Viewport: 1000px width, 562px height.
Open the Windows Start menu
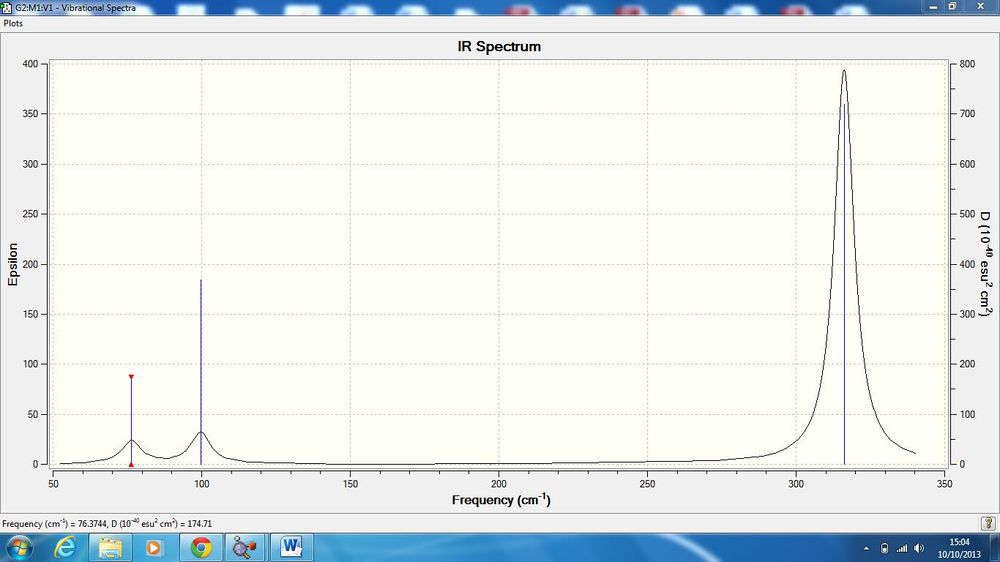coord(19,548)
